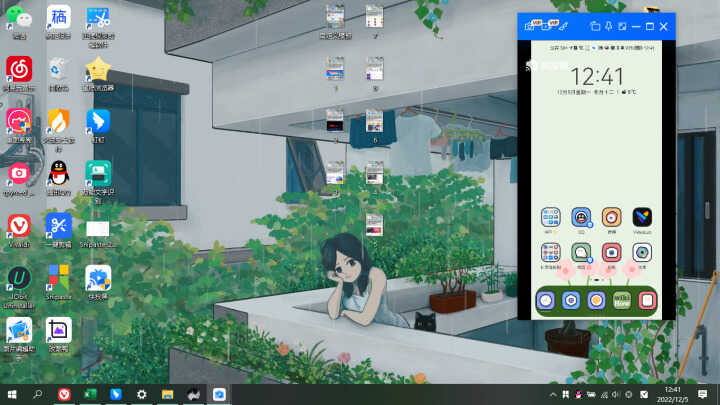Viewport: 720px width, 405px height.
Task: Open the notification center icon
Action: [702, 394]
